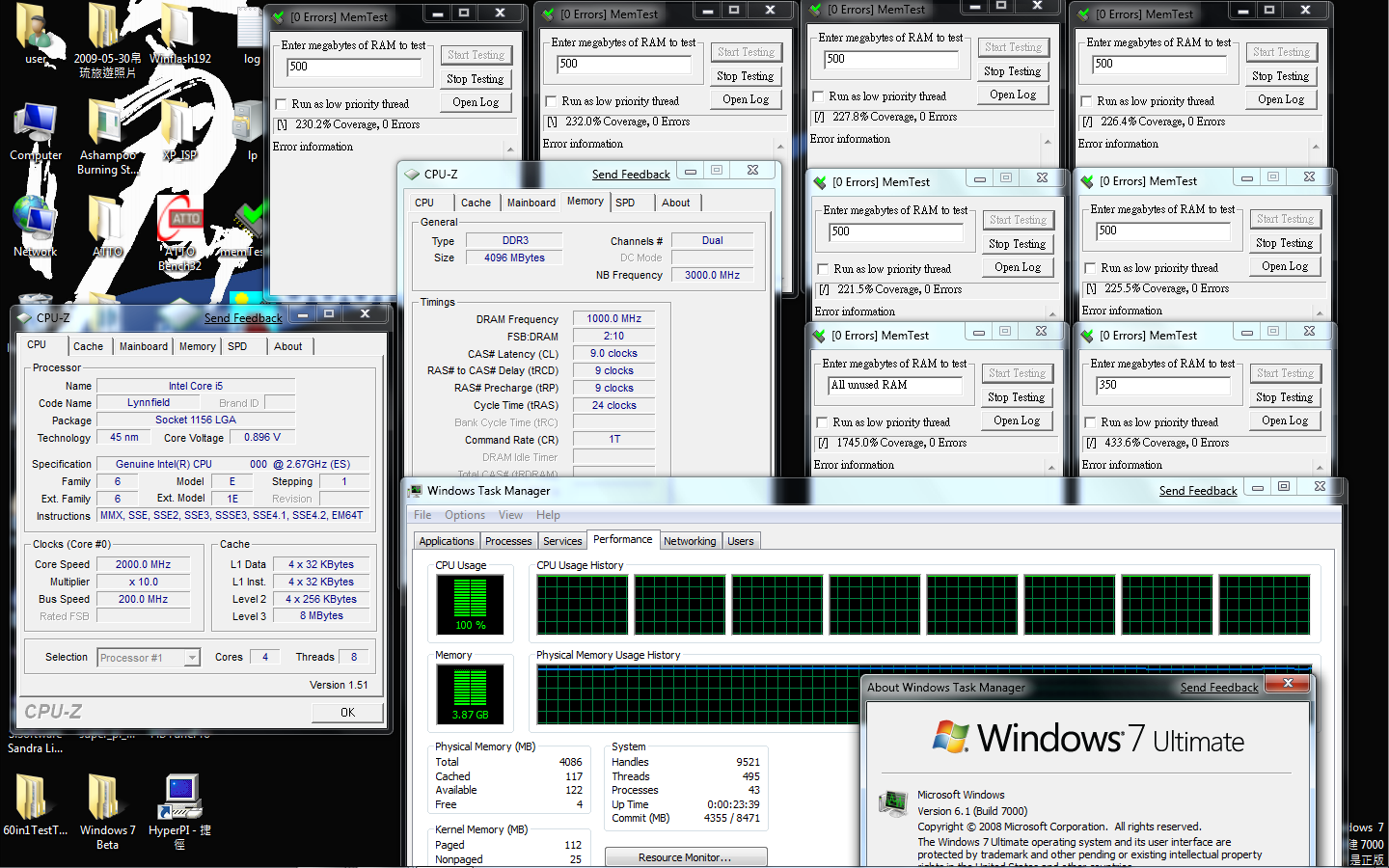Open the Network desktop icon
The image size is (1389, 868).
[x=35, y=227]
